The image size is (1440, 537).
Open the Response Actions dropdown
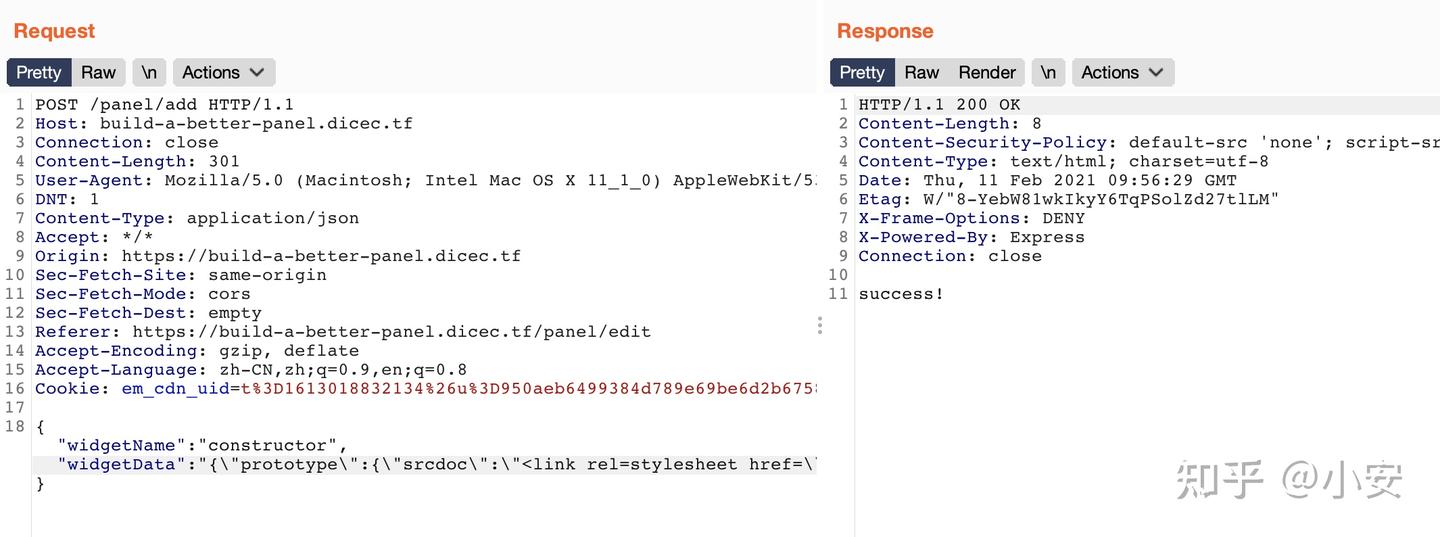point(1122,72)
